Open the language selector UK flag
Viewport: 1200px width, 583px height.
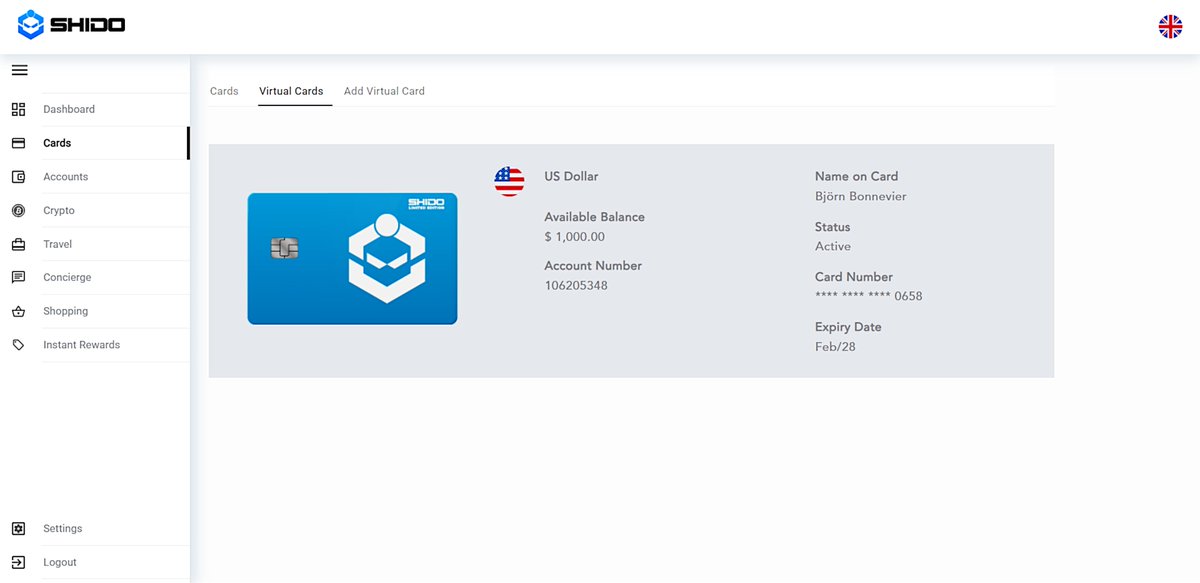click(x=1170, y=27)
